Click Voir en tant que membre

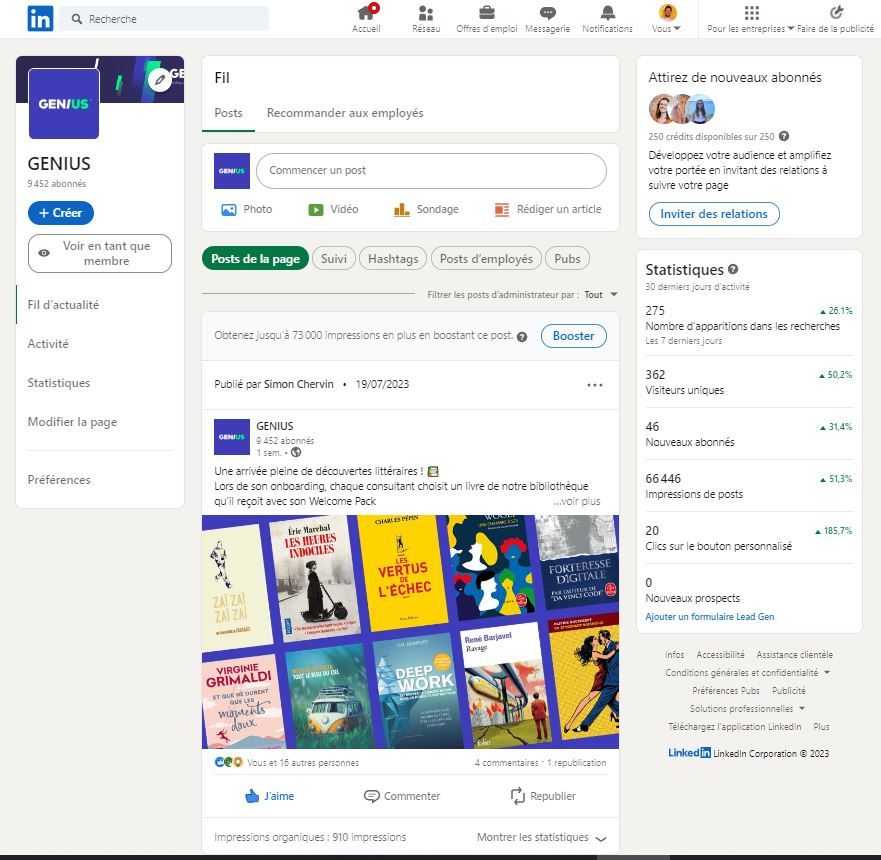100,253
